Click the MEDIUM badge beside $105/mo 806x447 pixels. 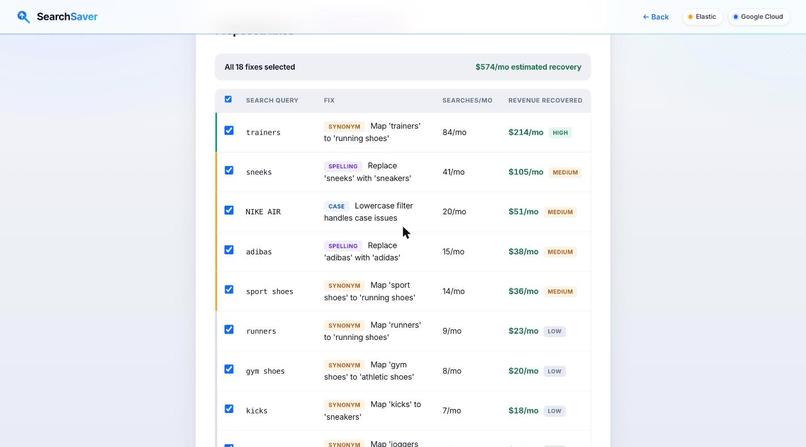tap(565, 172)
